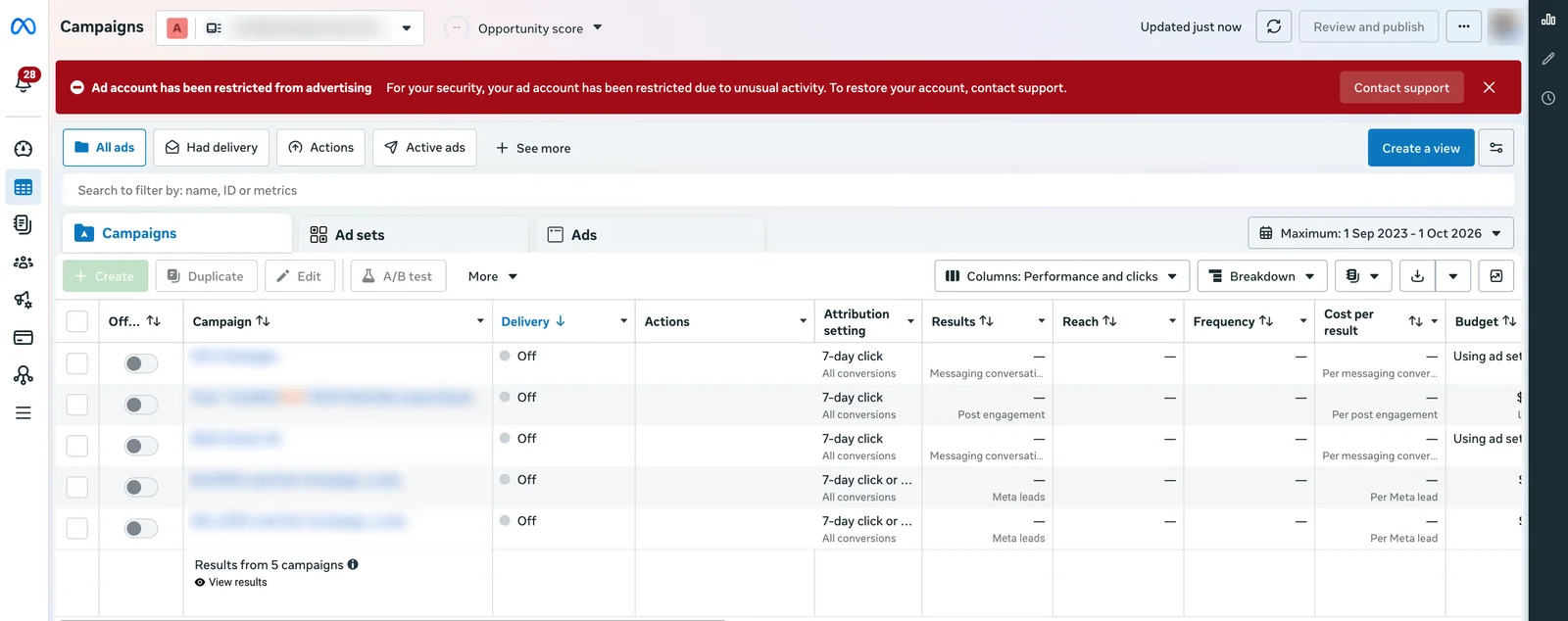Check the first campaign row checkbox

click(77, 363)
